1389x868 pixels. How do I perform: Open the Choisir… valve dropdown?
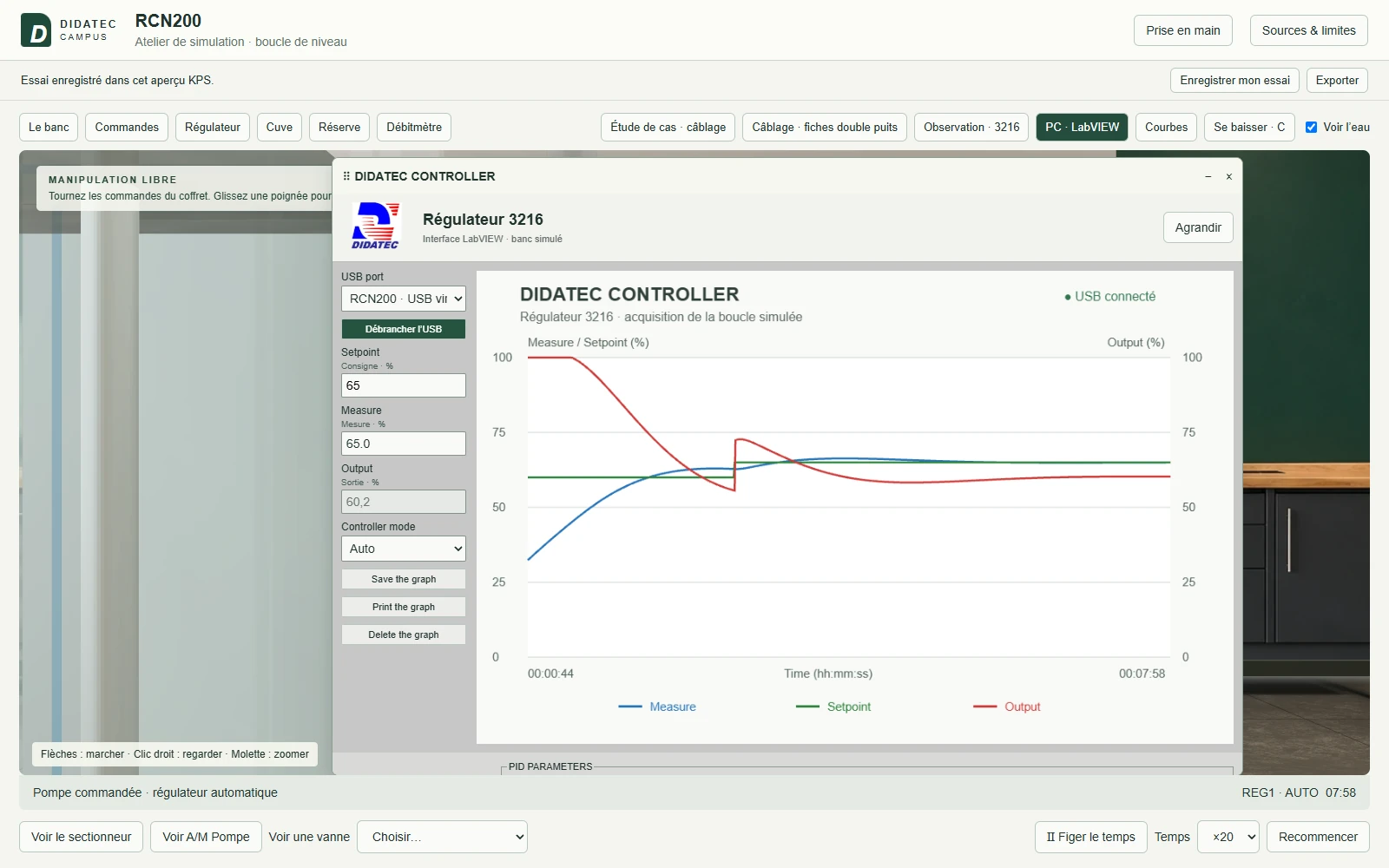point(442,837)
